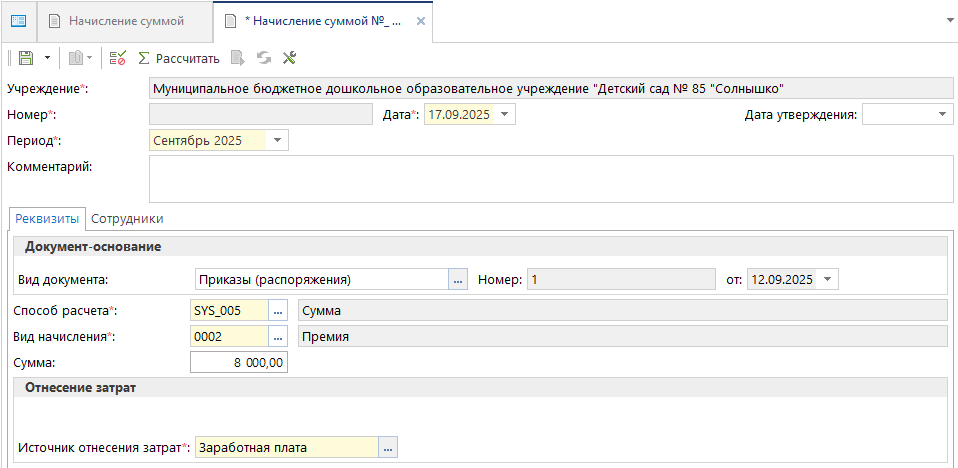Open the Вид документа lookup ellipsis button
Screen dimensions: 958x468
[458, 279]
